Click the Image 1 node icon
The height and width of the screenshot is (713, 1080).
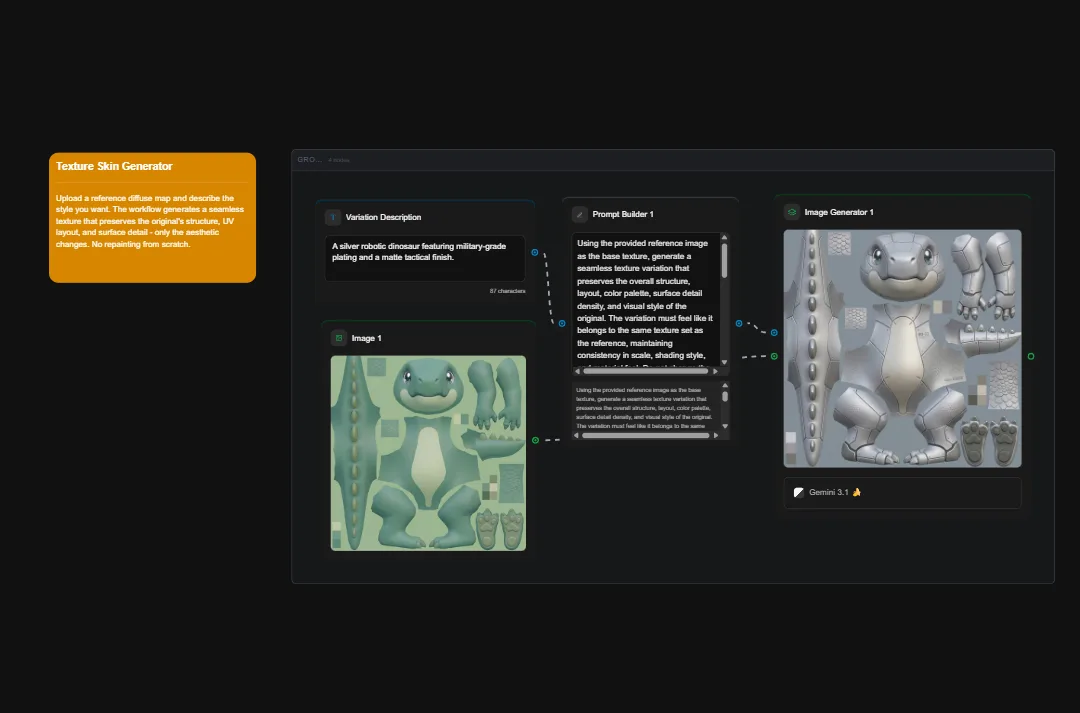pos(338,338)
